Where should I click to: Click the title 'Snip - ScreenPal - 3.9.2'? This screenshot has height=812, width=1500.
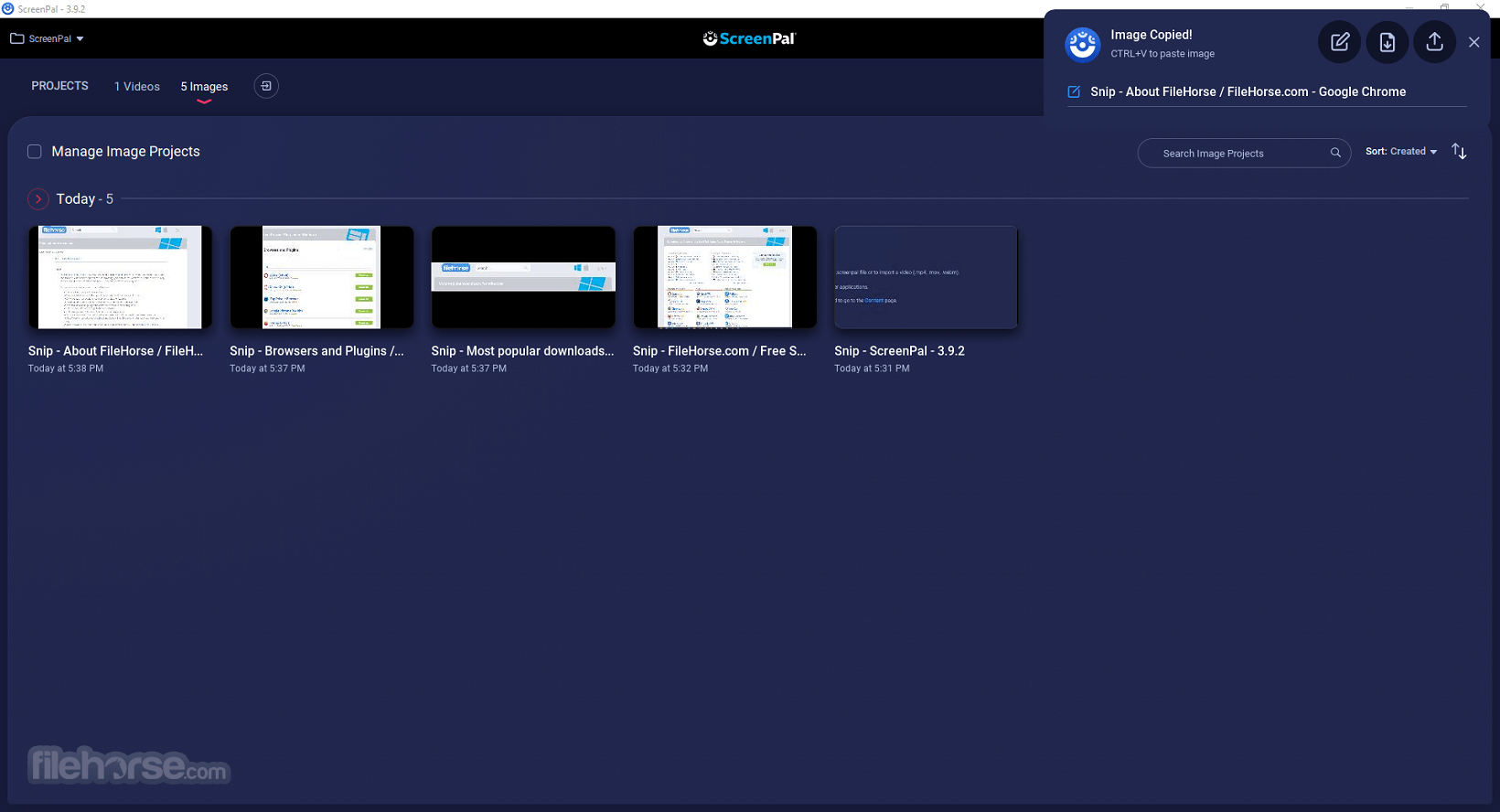(899, 351)
